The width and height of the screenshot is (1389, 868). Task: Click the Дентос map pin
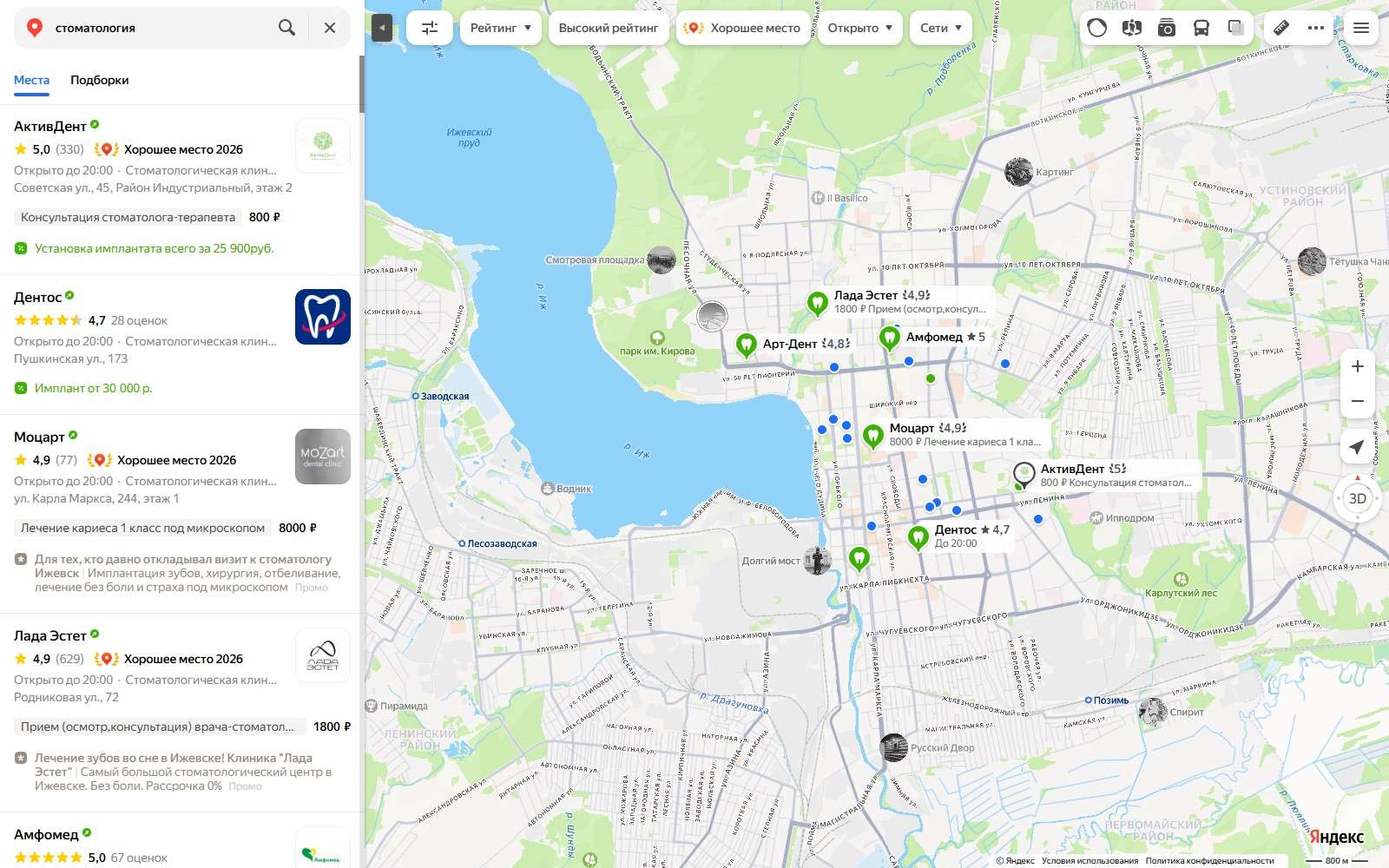coord(918,538)
